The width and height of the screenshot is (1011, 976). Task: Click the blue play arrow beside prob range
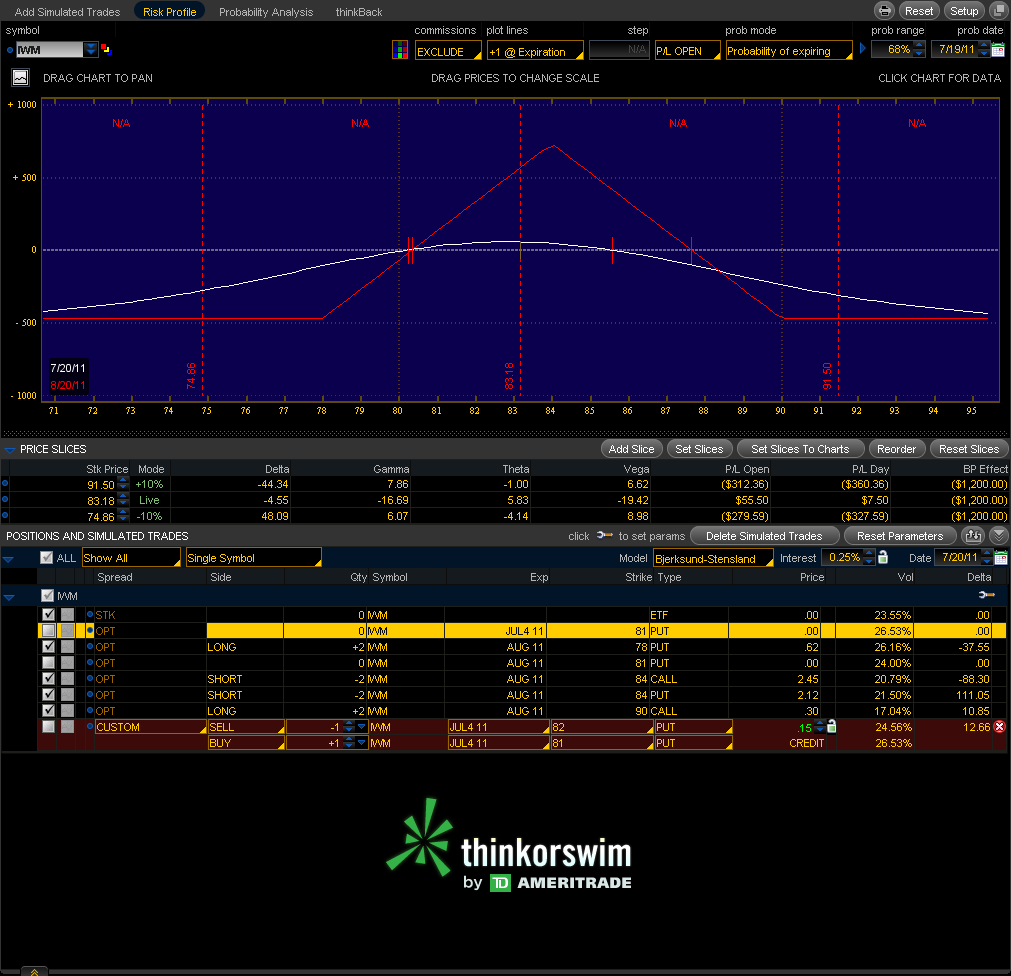click(863, 49)
